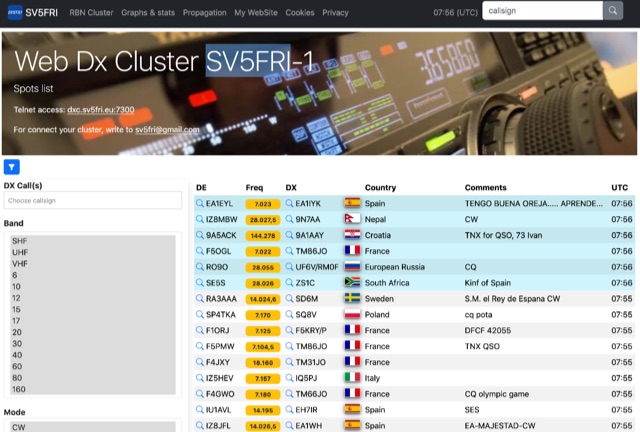
Task: Select SHF in the Band list
Action: click(x=19, y=241)
